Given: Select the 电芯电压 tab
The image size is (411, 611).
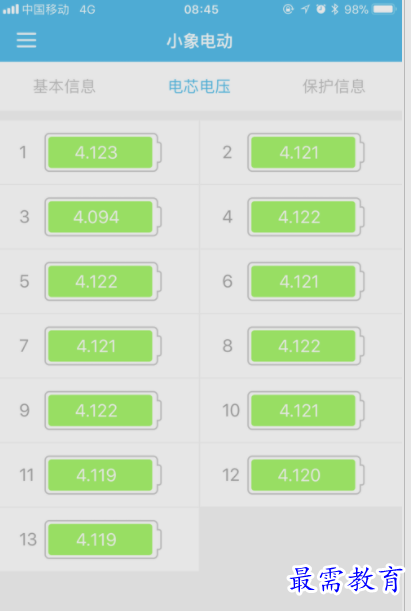Looking at the screenshot, I should coord(199,86).
